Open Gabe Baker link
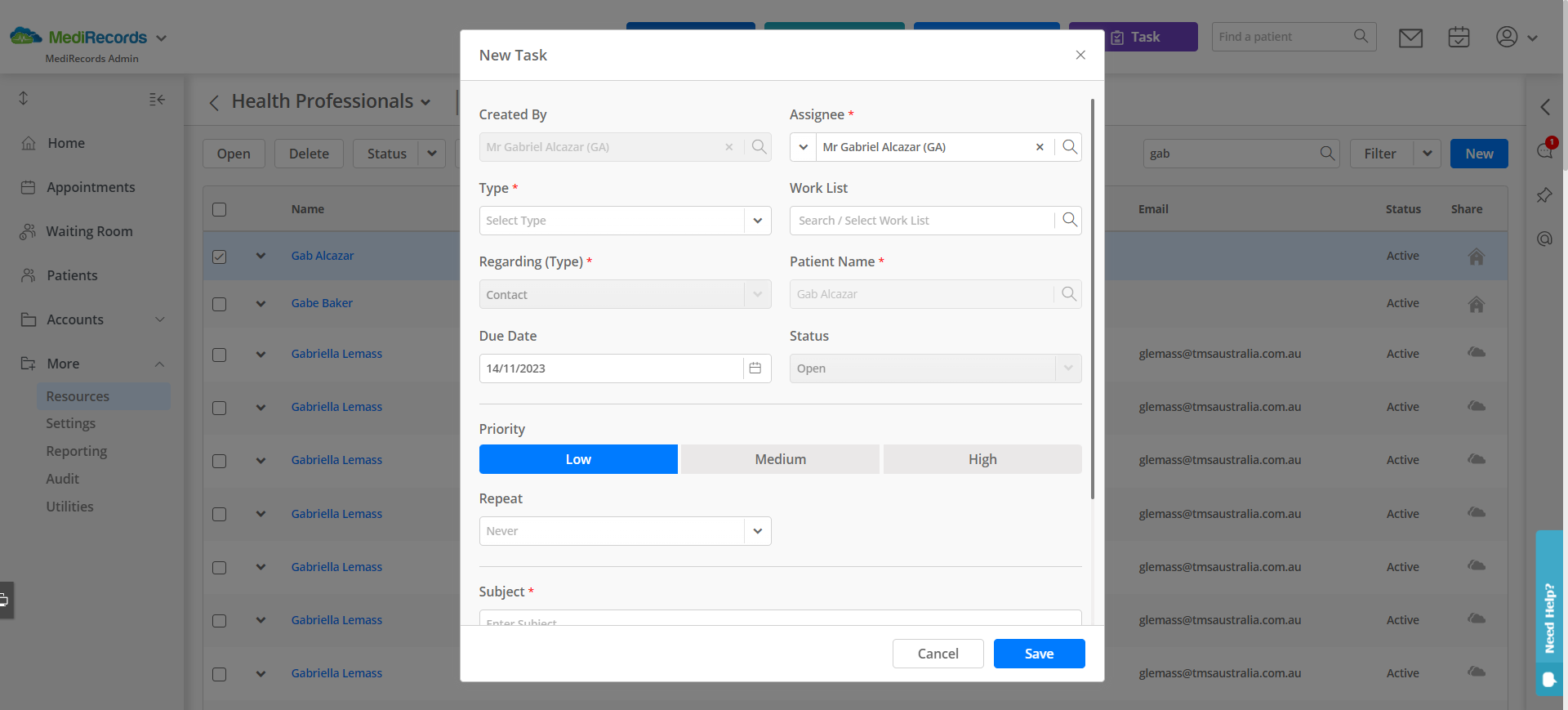The height and width of the screenshot is (710, 1568). 322,303
